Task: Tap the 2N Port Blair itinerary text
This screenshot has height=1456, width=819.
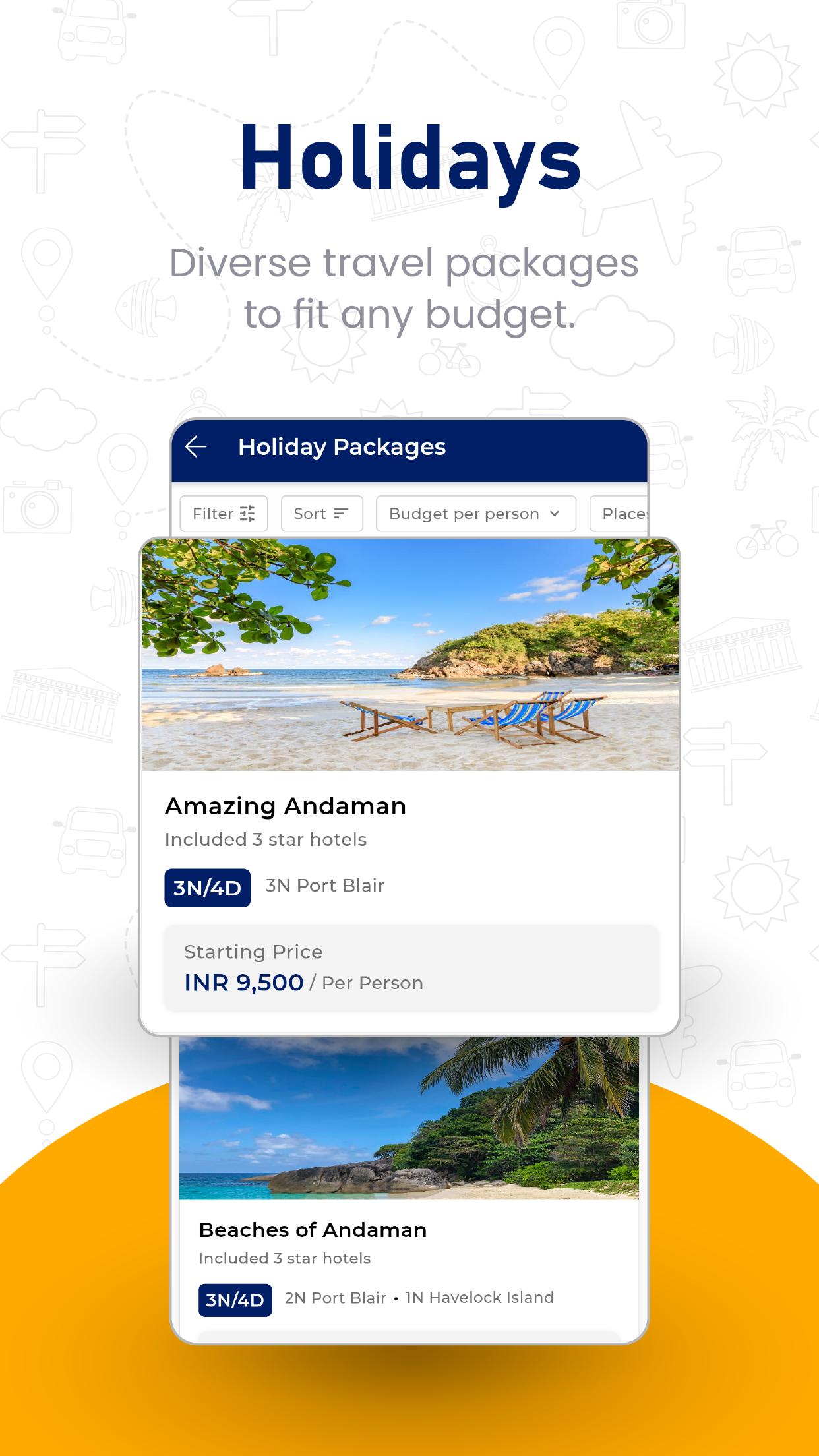Action: 335,1298
